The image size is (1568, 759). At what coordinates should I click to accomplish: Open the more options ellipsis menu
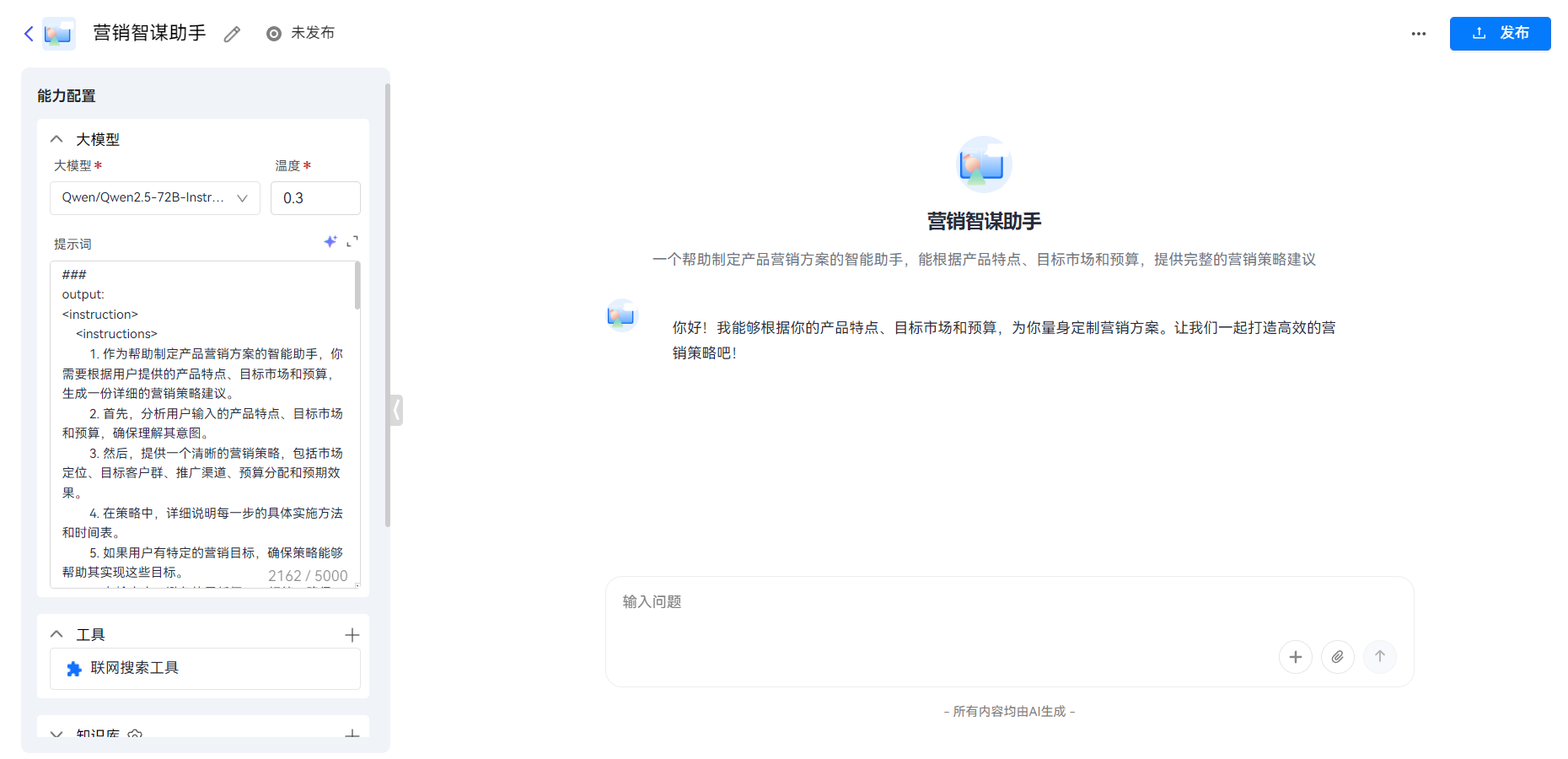coord(1419,33)
